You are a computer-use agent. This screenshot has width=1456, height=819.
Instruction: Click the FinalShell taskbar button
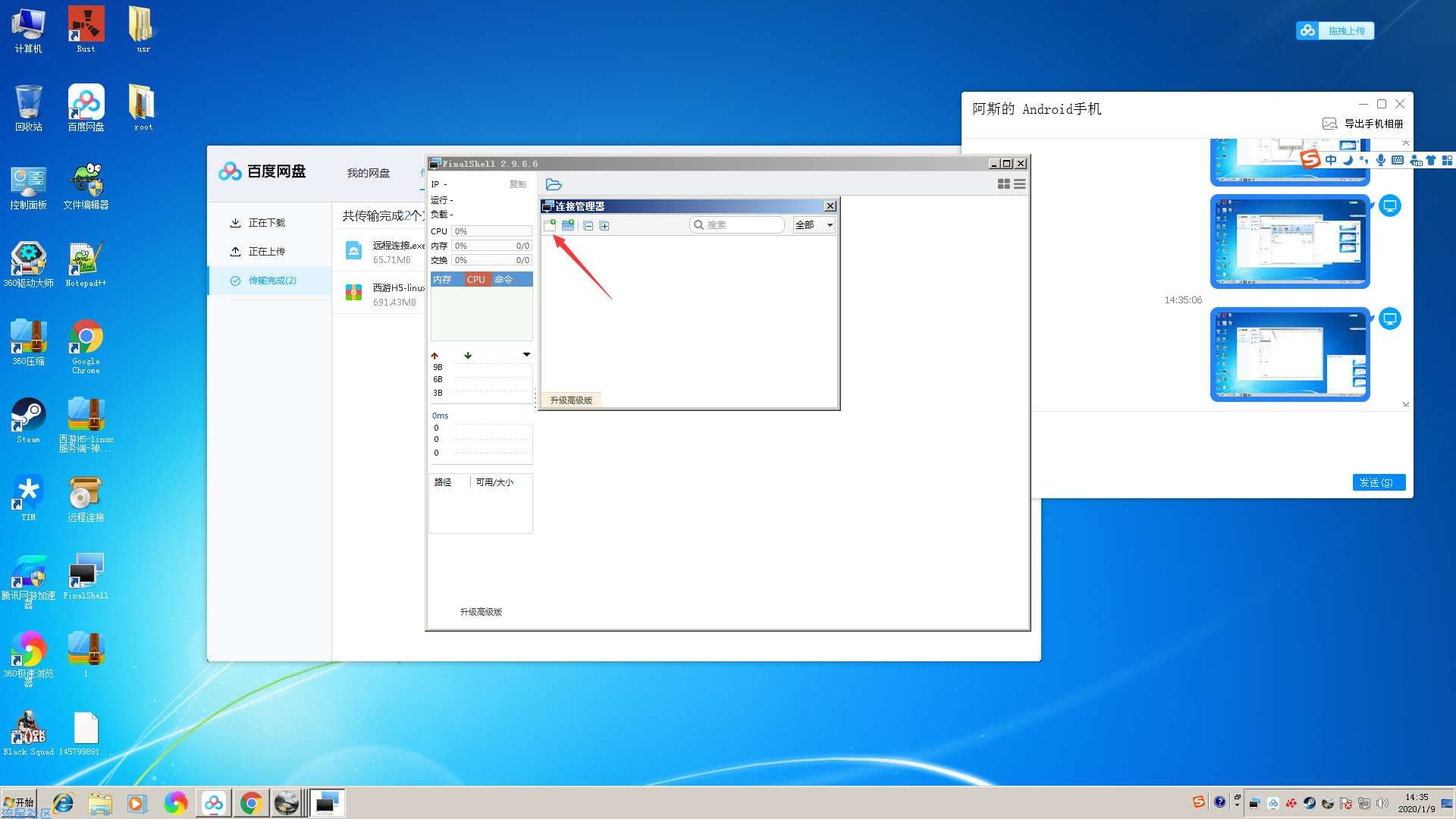pos(328,802)
